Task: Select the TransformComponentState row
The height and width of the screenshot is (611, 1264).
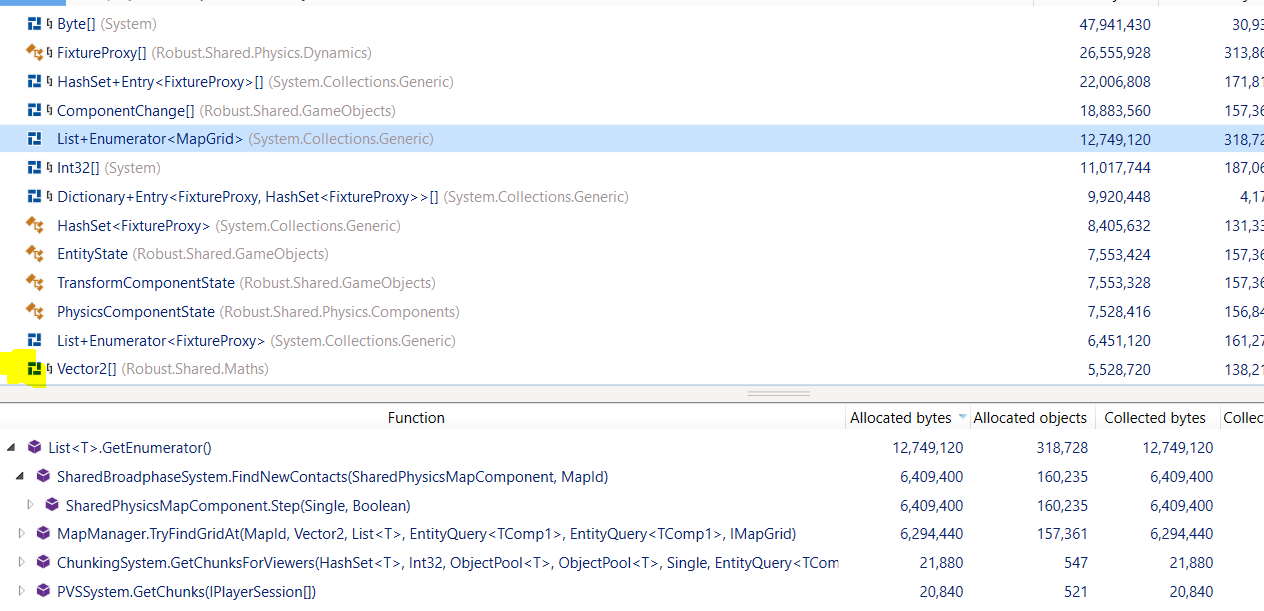Action: tap(632, 283)
